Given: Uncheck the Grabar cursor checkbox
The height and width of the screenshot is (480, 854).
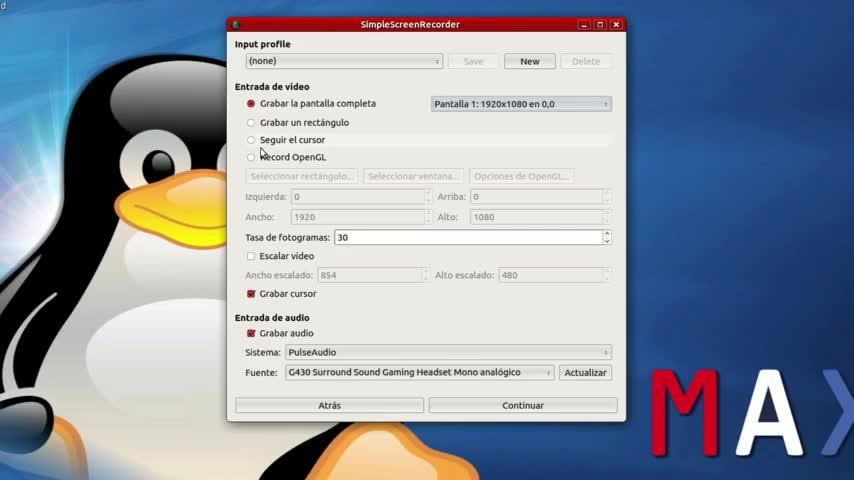Looking at the screenshot, I should pyautogui.click(x=251, y=294).
